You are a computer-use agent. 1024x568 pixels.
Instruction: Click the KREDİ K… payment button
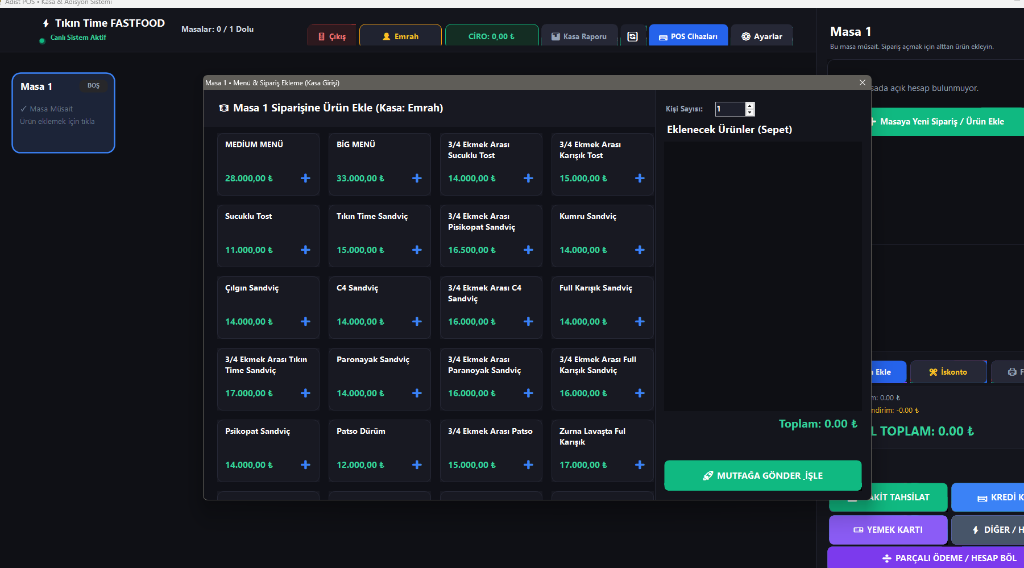(x=988, y=497)
